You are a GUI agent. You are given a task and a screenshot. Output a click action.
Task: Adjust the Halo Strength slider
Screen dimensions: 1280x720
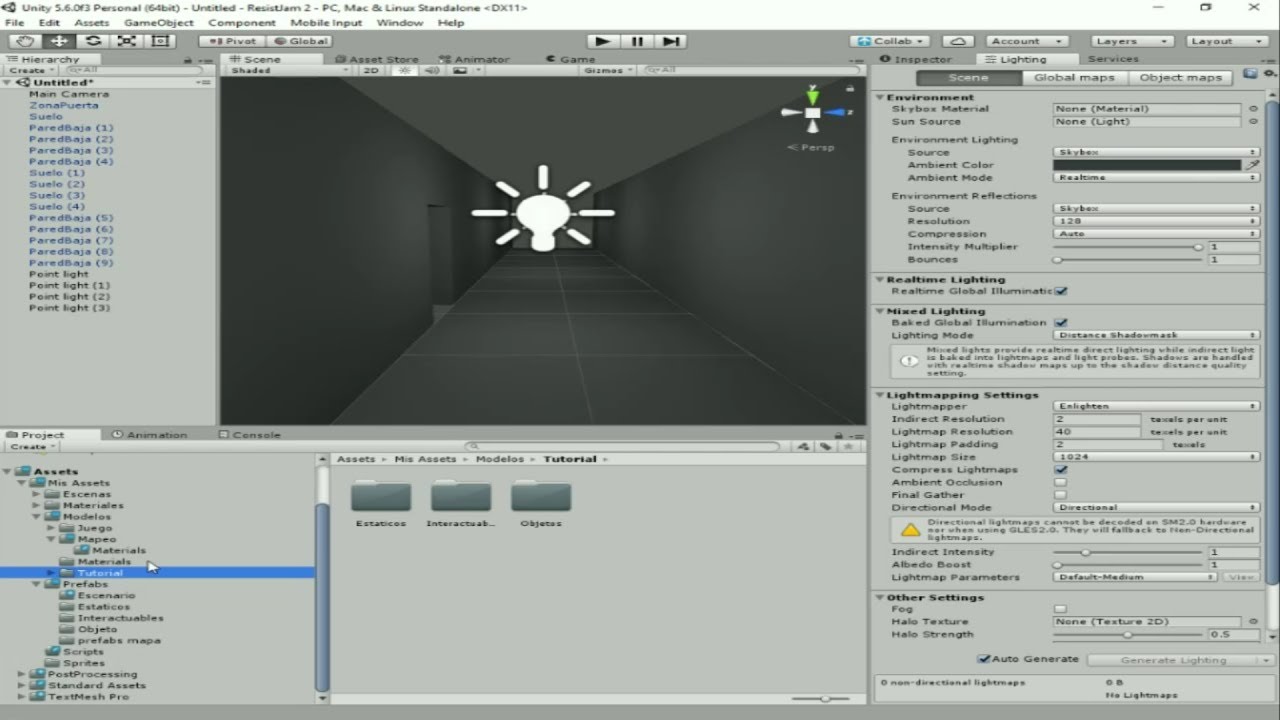(1127, 634)
